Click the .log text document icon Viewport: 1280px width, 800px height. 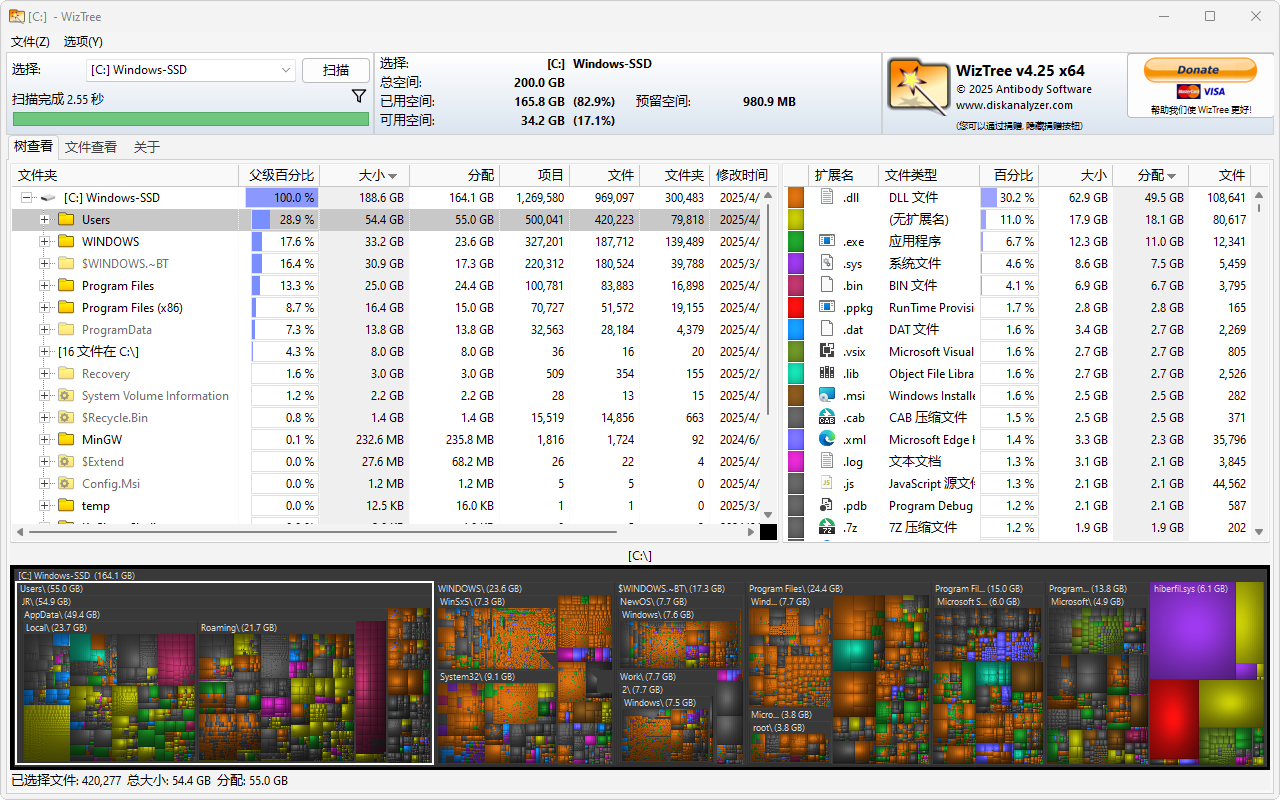pyautogui.click(x=827, y=461)
